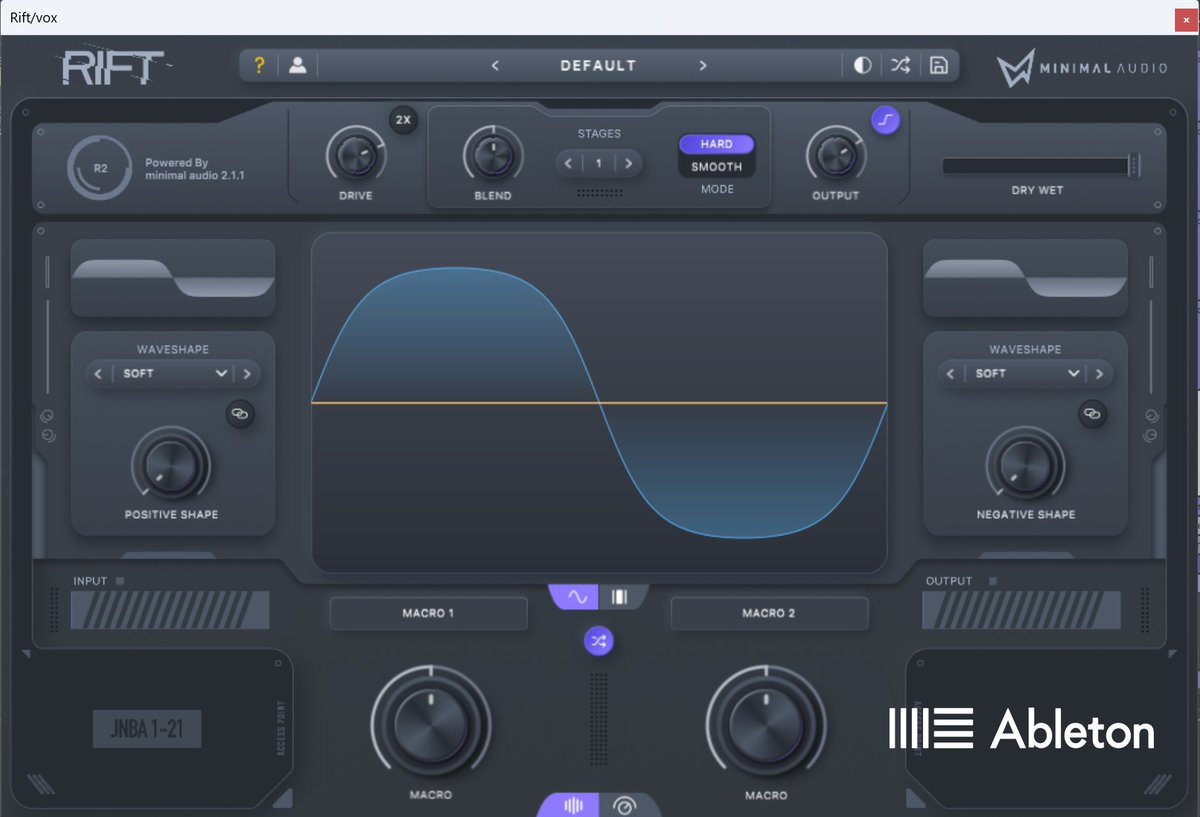The width and height of the screenshot is (1200, 817).
Task: Click the OUTPUT knob
Action: tap(835, 154)
